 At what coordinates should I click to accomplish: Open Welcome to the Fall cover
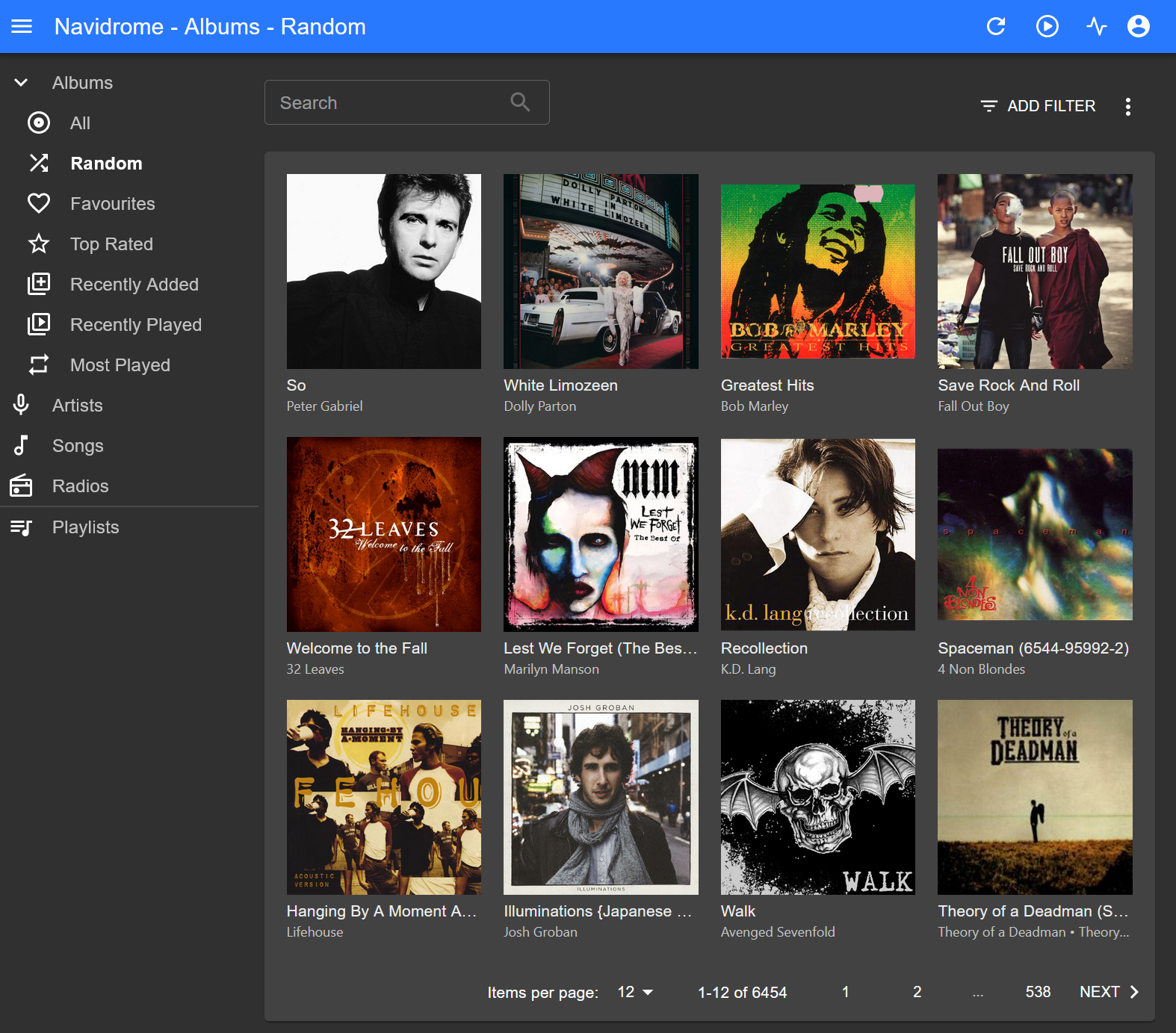(x=384, y=534)
